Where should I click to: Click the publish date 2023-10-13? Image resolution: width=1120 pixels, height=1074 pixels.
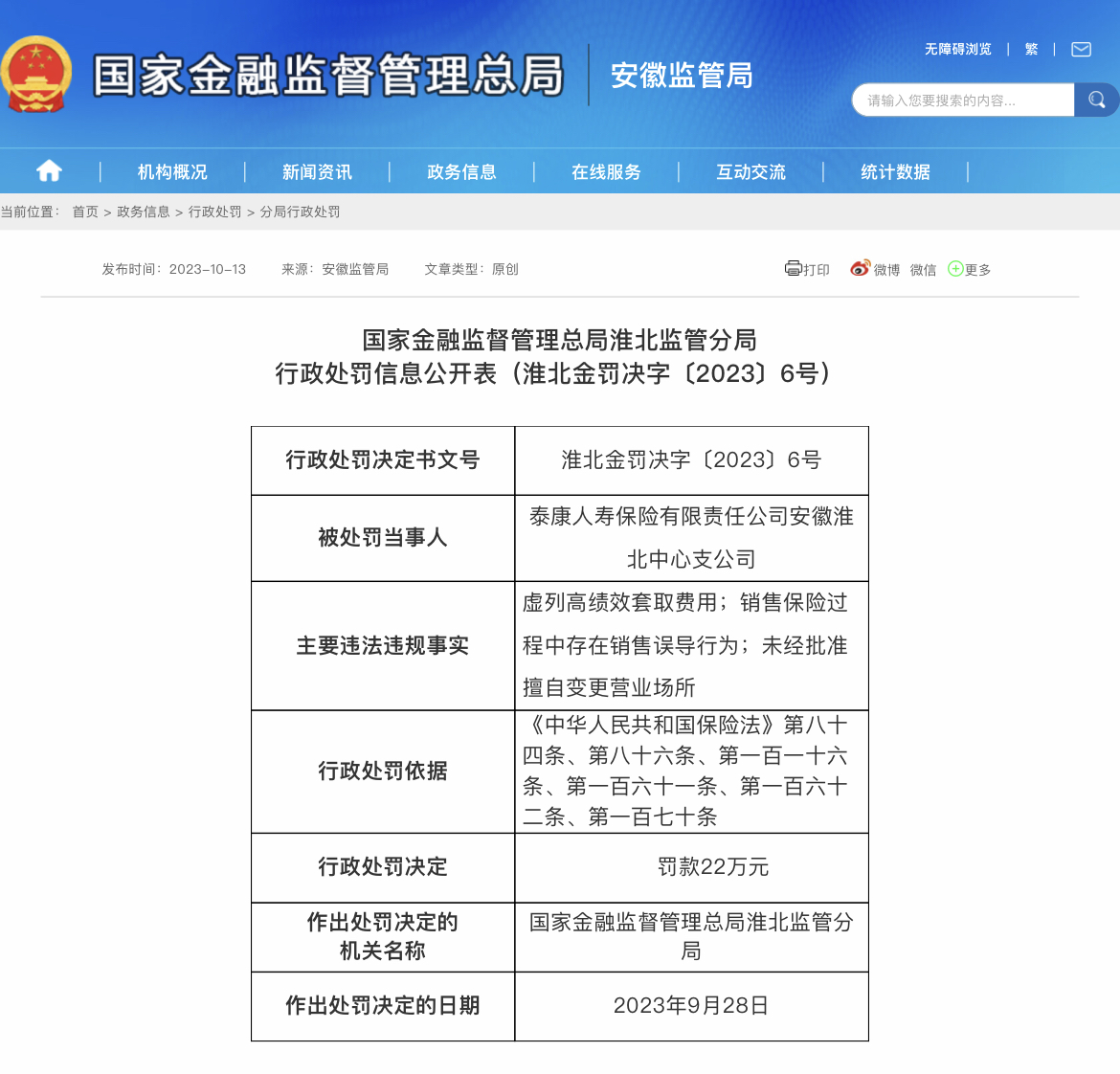[207, 269]
